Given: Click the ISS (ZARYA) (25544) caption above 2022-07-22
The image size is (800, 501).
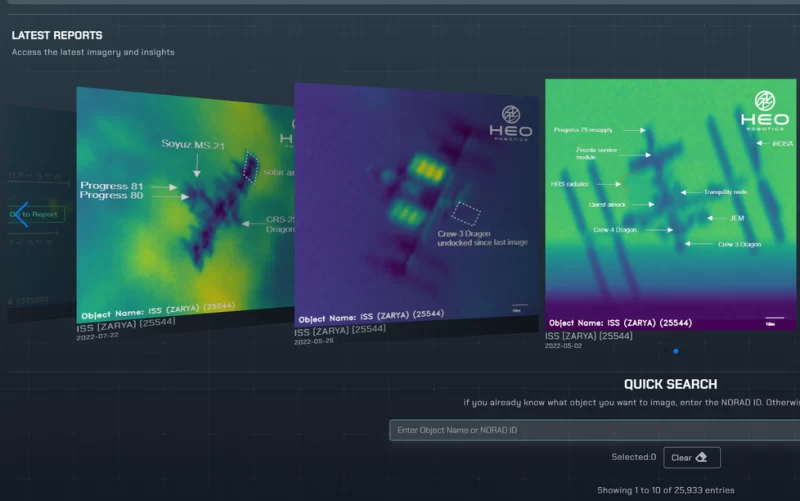Looking at the screenshot, I should 126,324.
